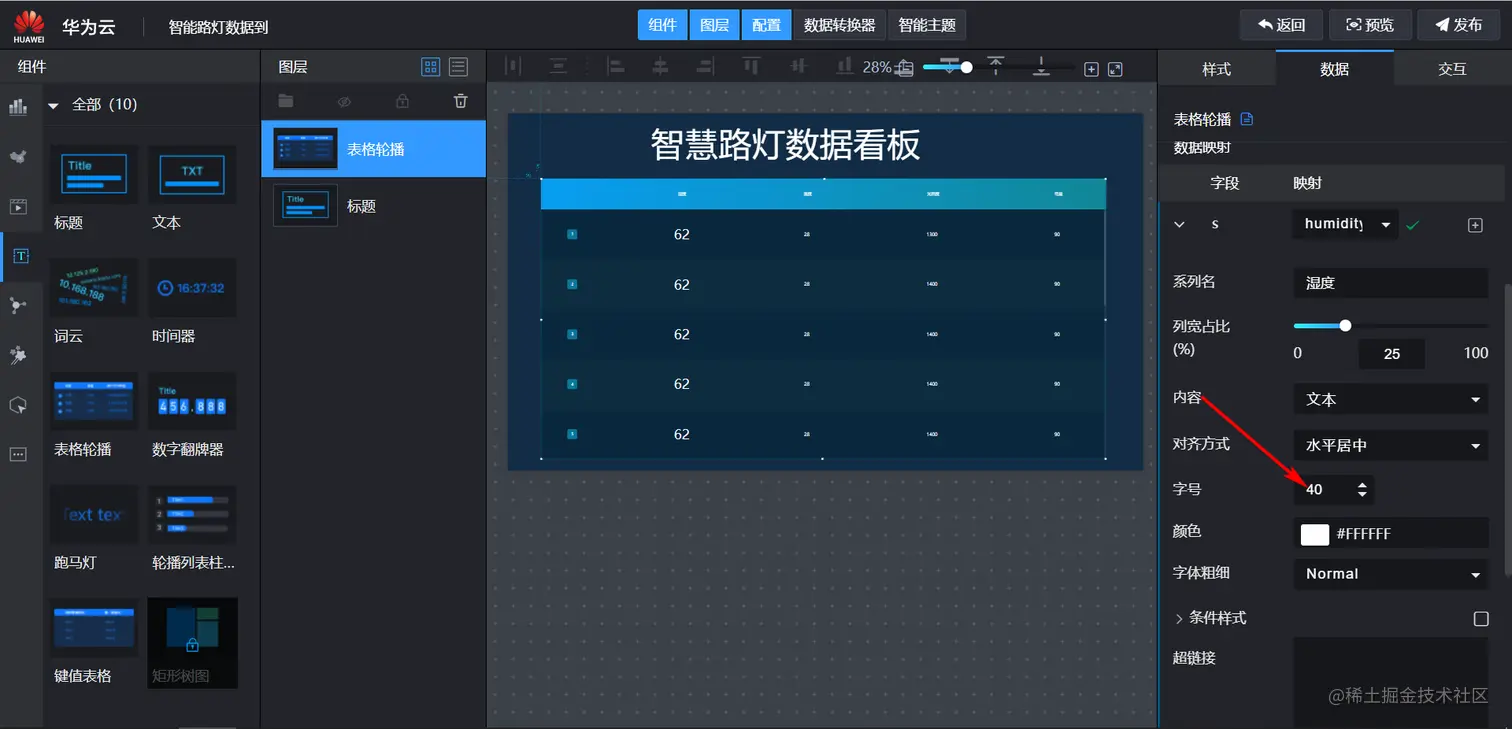This screenshot has height=729, width=1512.
Task: Distribute components horizontally
Action: (513, 67)
